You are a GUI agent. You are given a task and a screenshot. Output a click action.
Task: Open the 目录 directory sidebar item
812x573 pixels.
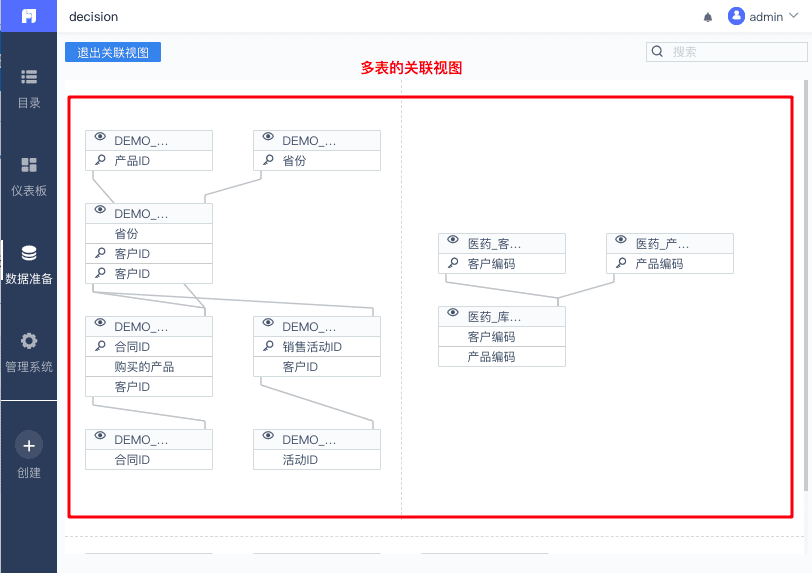tap(28, 88)
